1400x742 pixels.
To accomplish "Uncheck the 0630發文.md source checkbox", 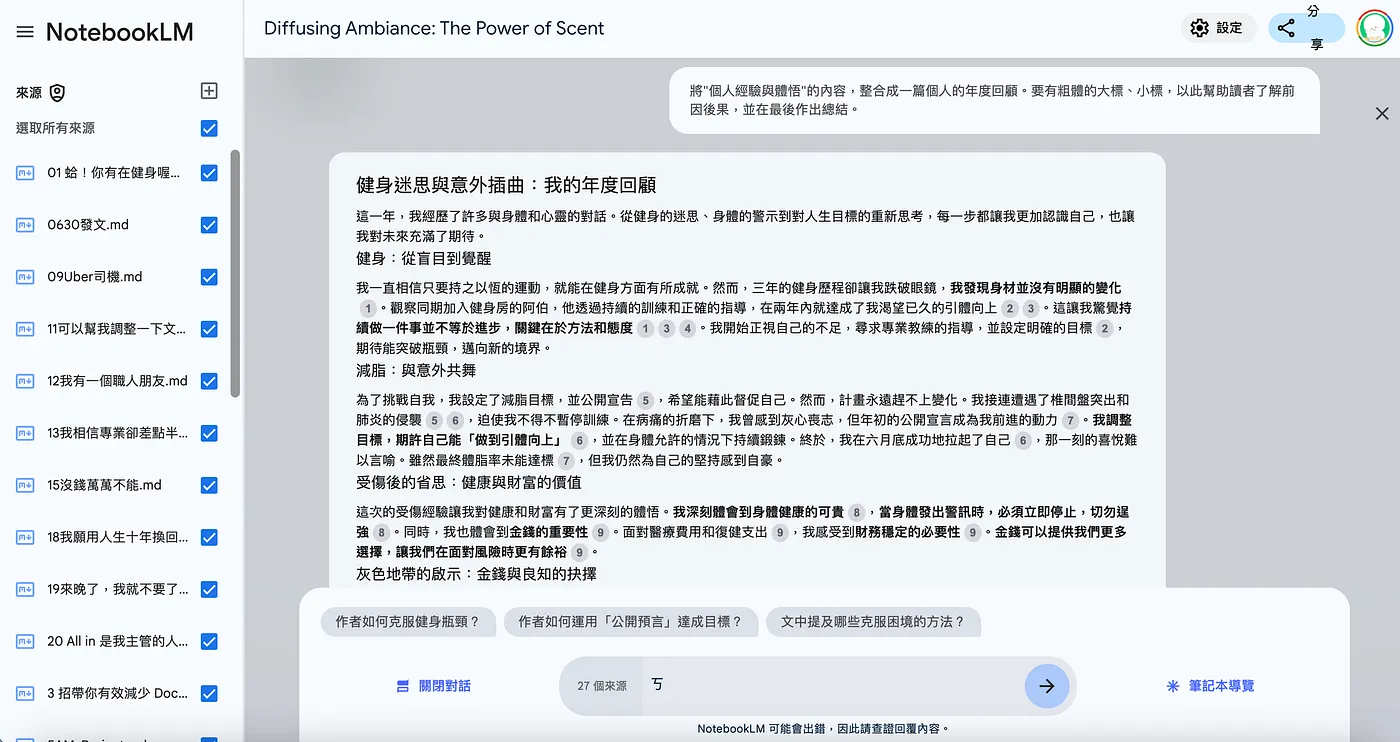I will 209,225.
